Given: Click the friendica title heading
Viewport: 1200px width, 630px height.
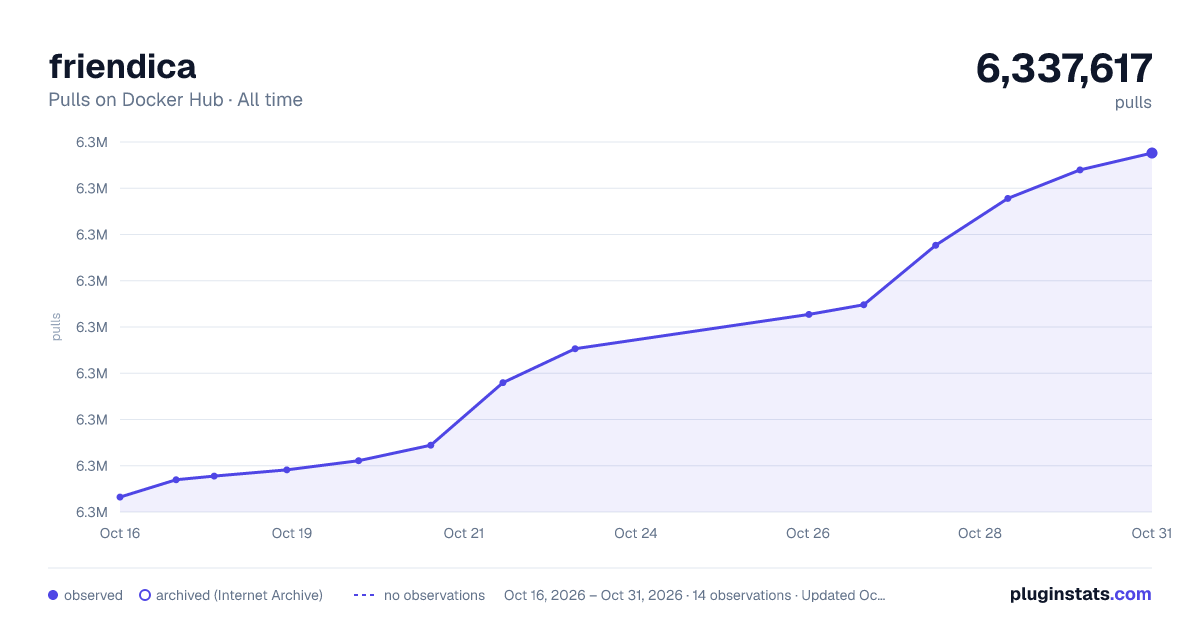Looking at the screenshot, I should (122, 66).
